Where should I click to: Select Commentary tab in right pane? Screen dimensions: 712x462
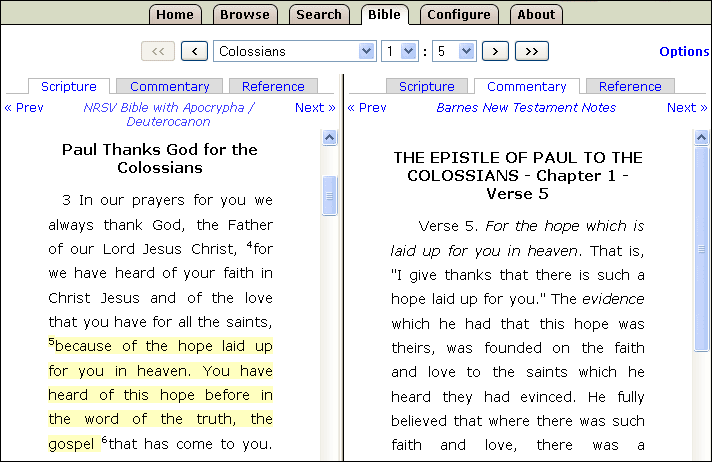click(x=527, y=86)
